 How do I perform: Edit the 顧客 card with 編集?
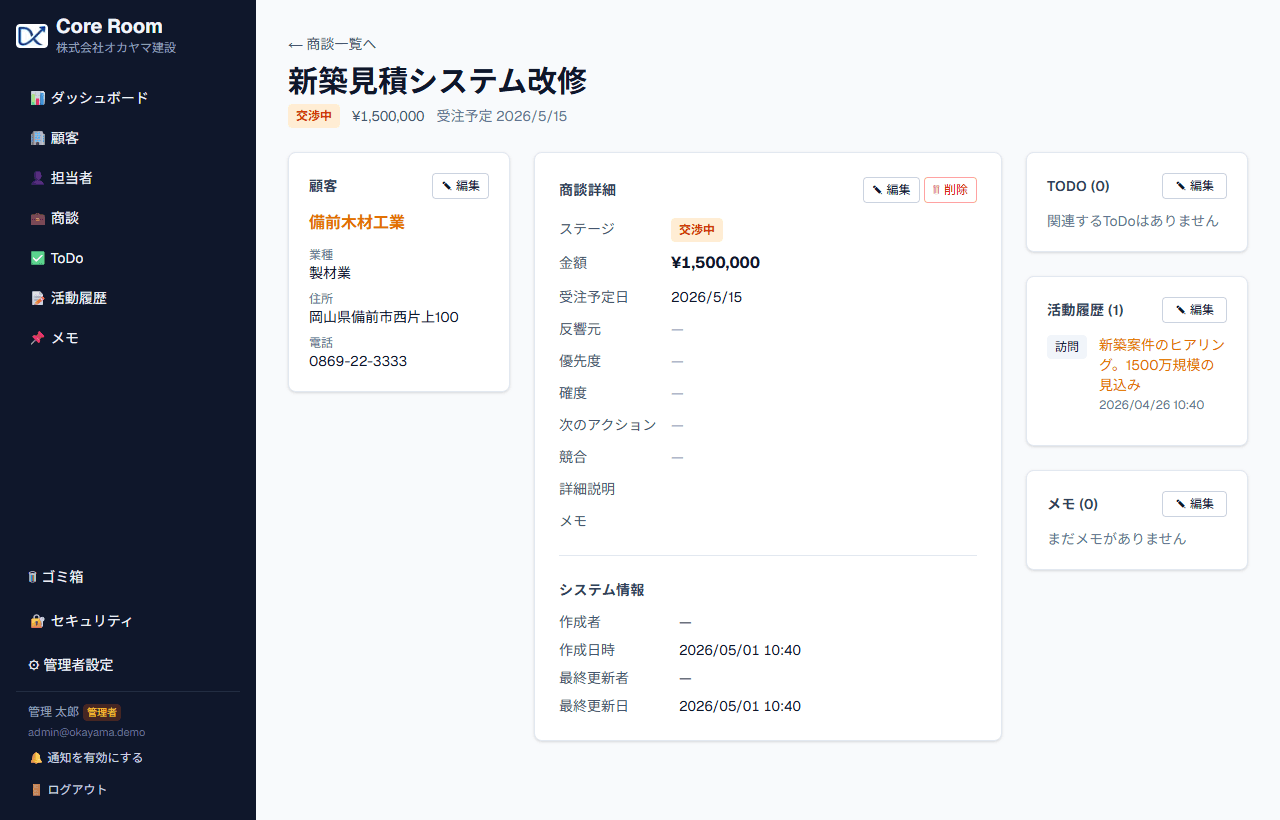[460, 186]
